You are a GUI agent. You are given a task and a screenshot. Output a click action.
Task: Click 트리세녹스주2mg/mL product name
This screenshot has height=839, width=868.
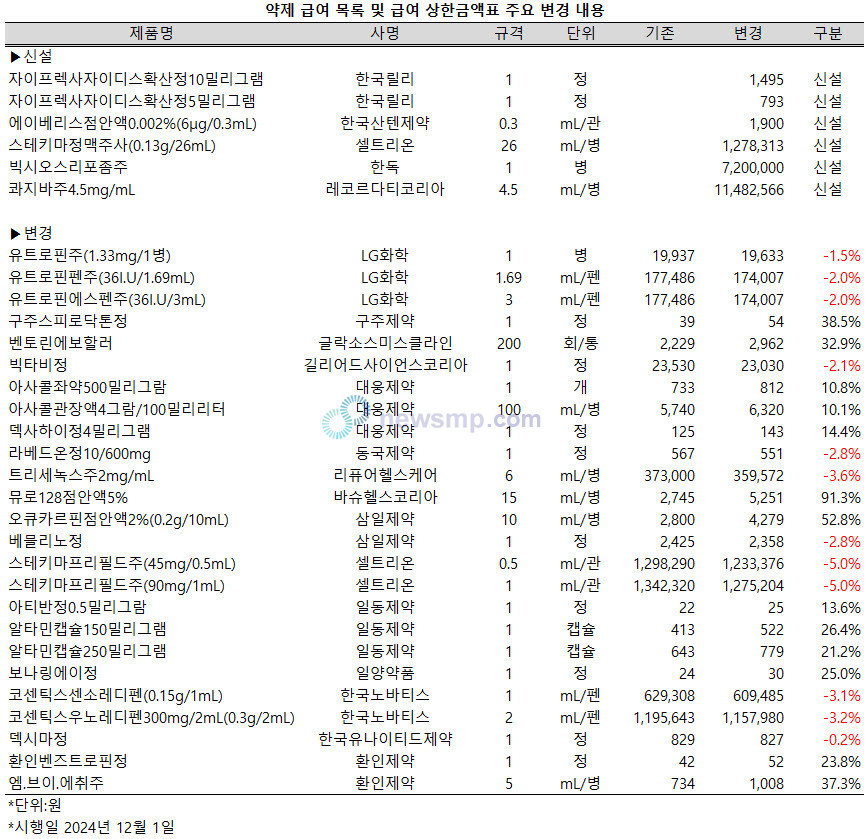(x=81, y=475)
